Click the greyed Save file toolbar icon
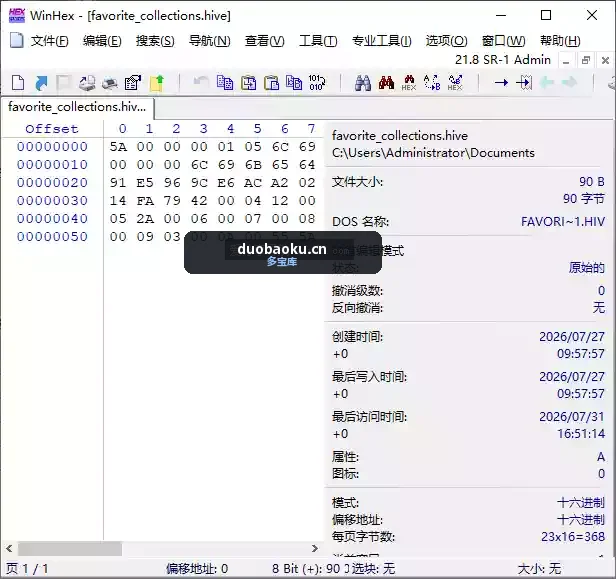 [x=64, y=83]
